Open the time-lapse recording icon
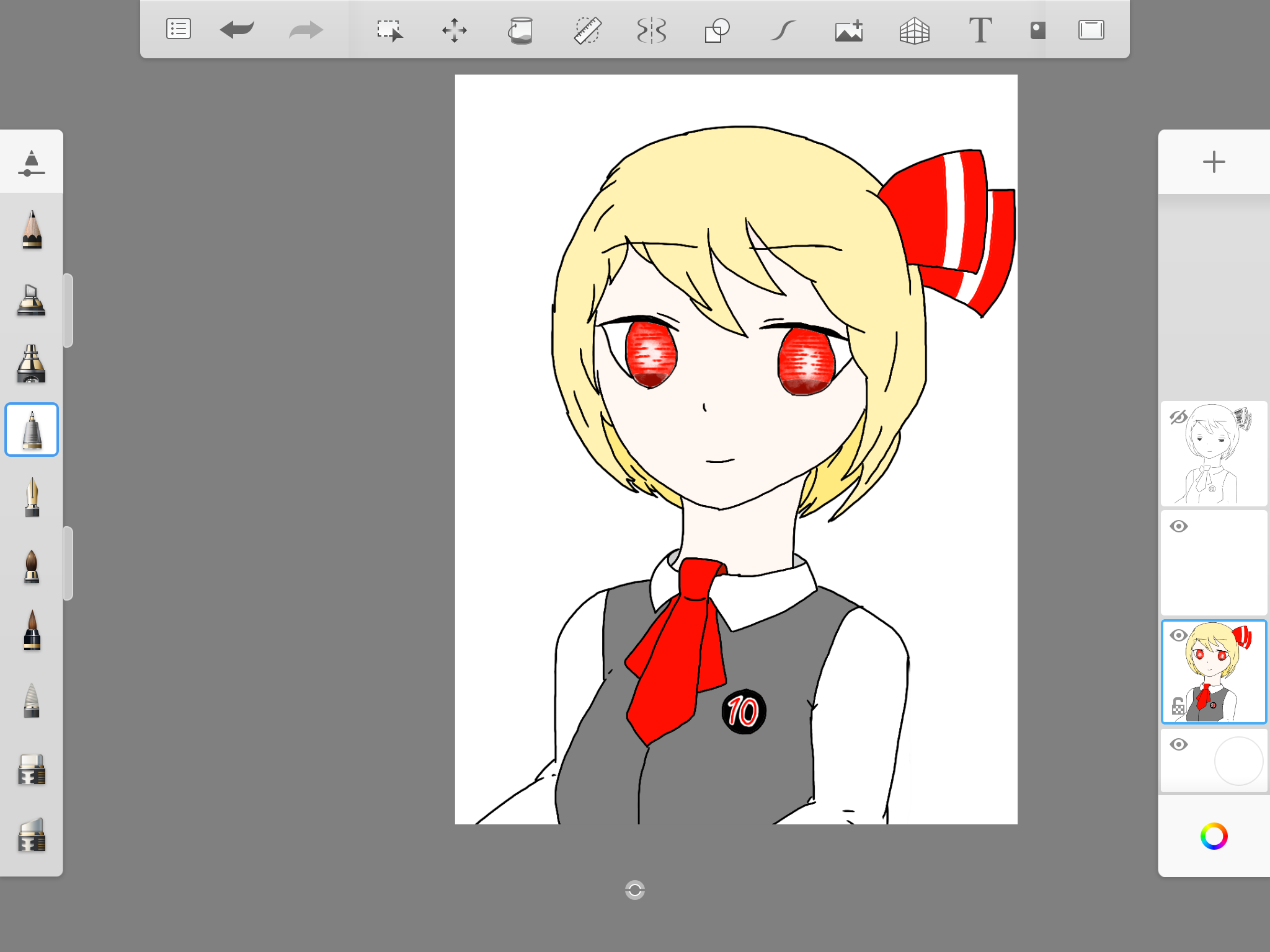The width and height of the screenshot is (1270, 952). pyautogui.click(x=1037, y=30)
